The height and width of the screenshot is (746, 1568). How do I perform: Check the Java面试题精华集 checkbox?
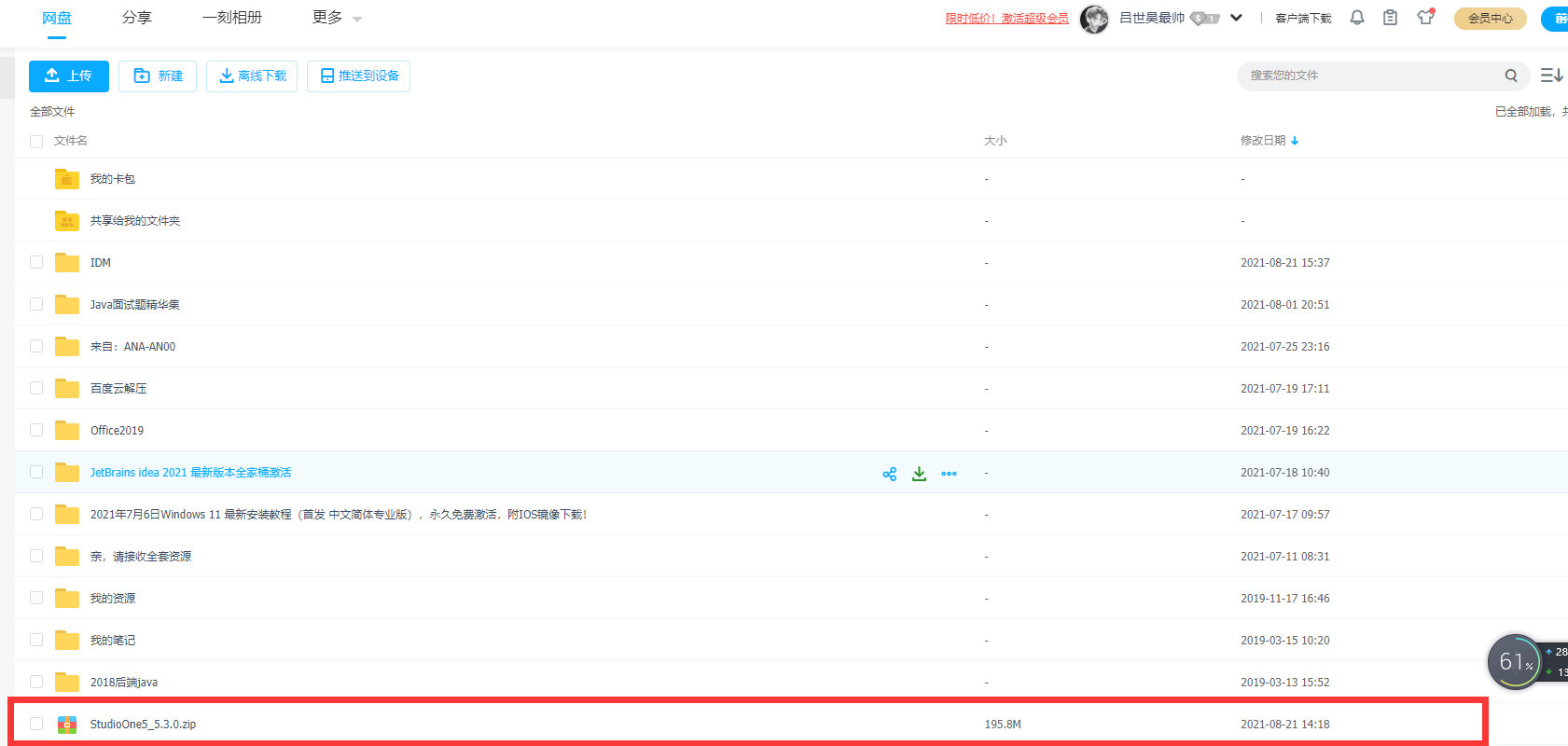click(36, 304)
